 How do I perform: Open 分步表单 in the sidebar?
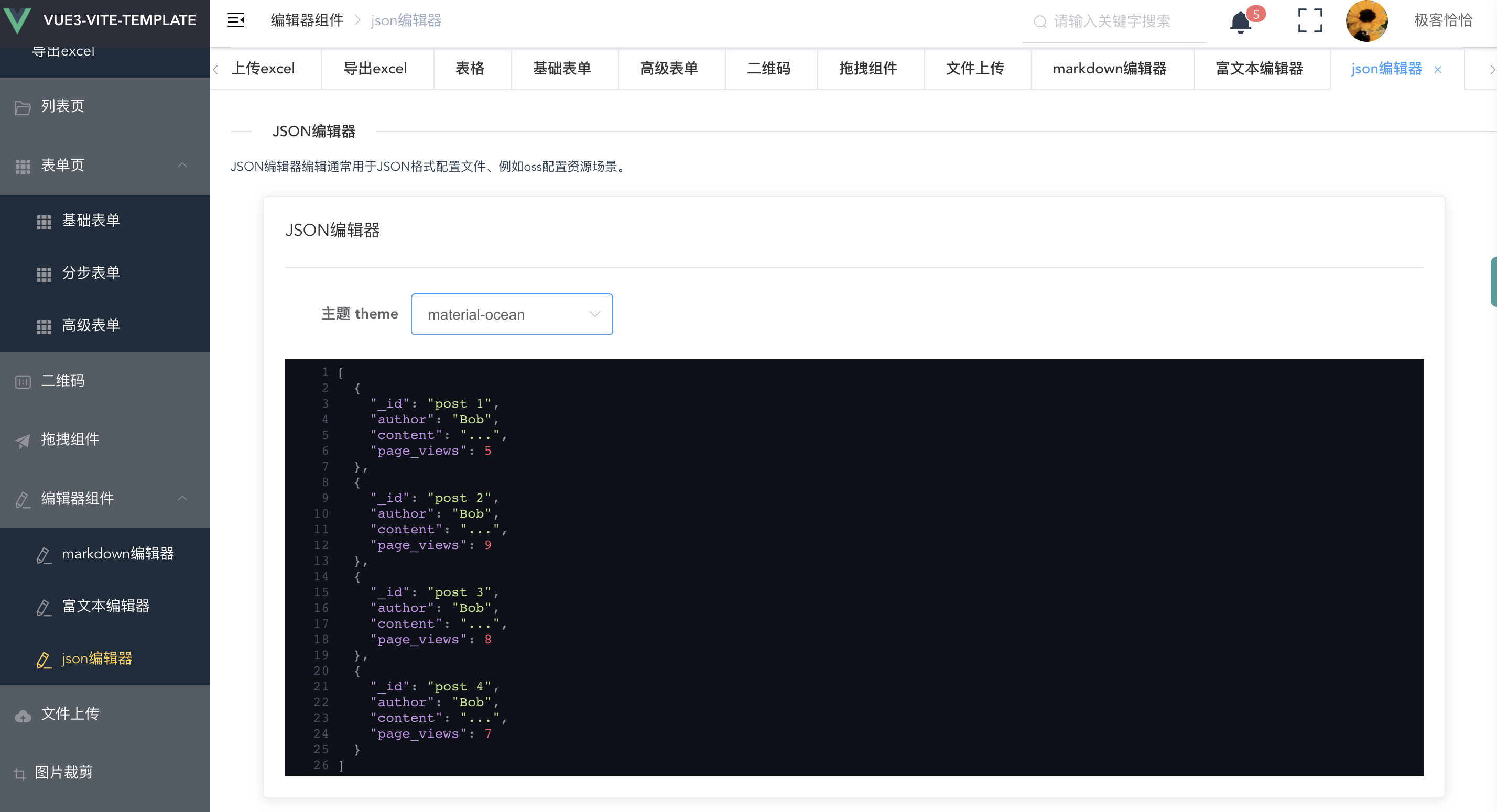coord(105,273)
